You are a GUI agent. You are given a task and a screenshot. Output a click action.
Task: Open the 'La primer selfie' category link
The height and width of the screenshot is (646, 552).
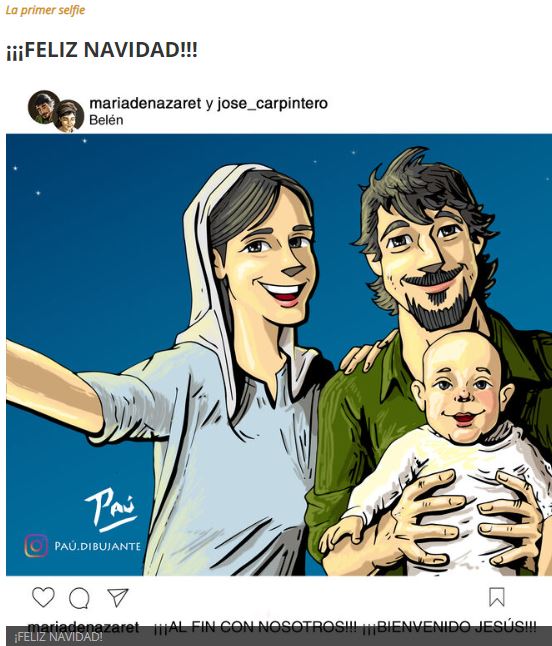tap(45, 10)
